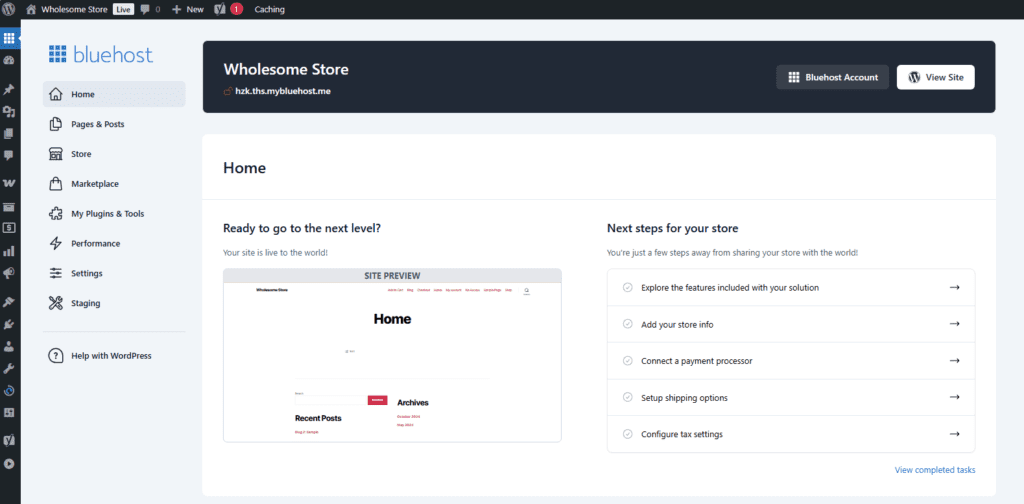Click the site preview thumbnail
The width and height of the screenshot is (1024, 504).
coord(392,355)
